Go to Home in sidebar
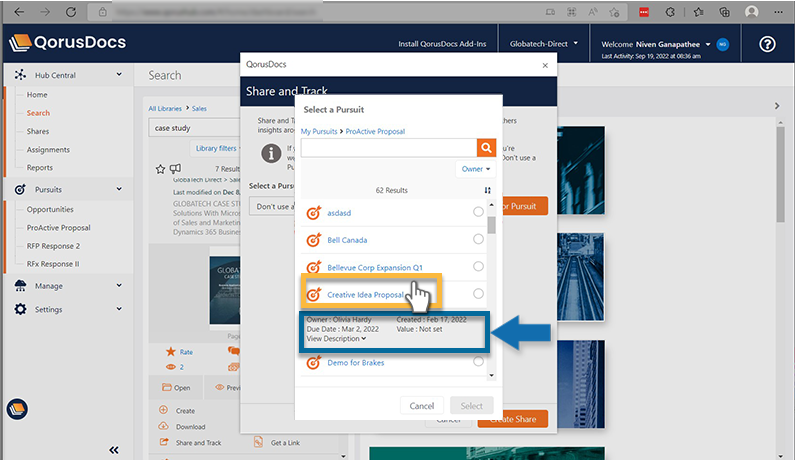The width and height of the screenshot is (795, 460). click(x=37, y=95)
